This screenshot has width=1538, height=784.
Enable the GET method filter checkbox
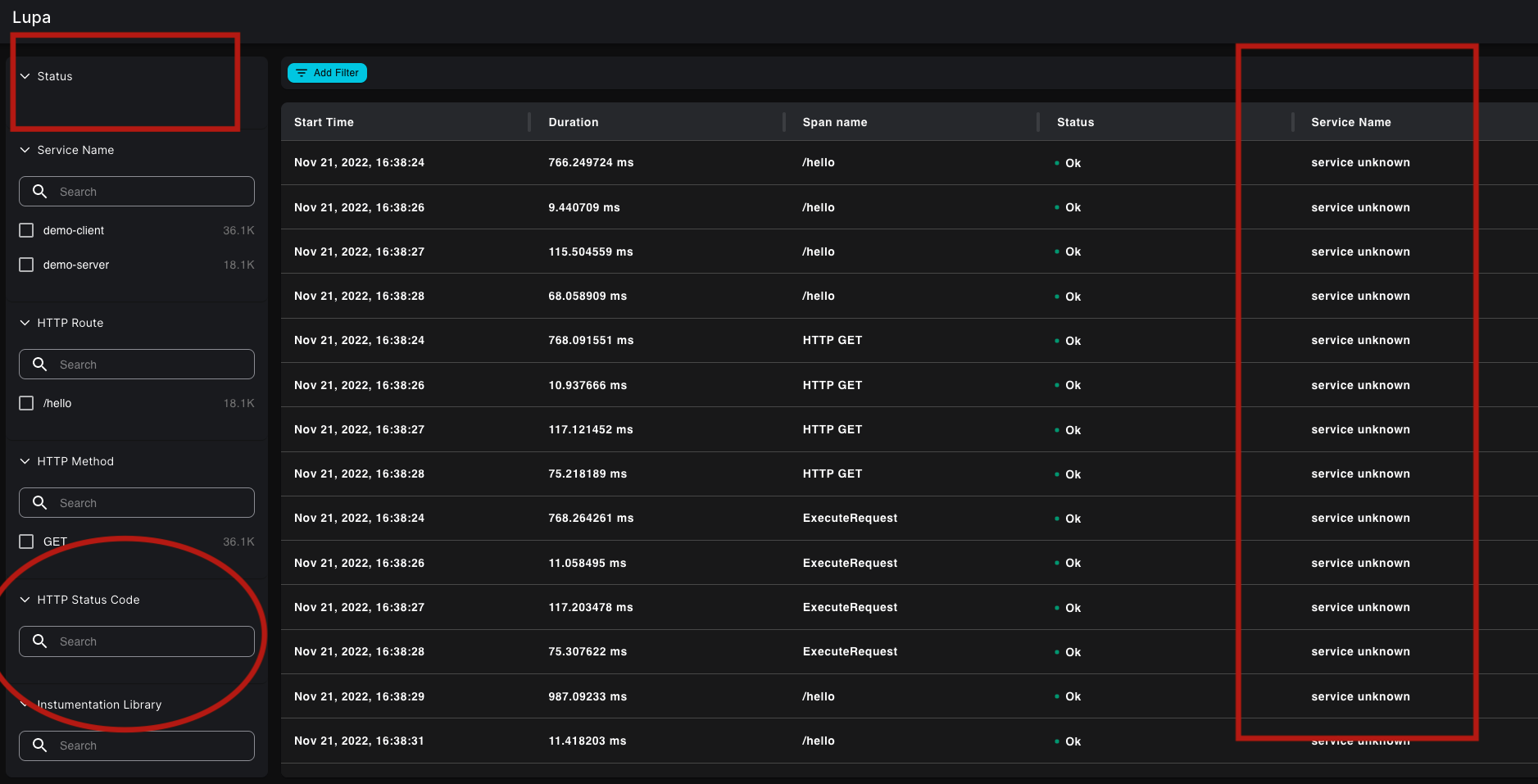25,542
